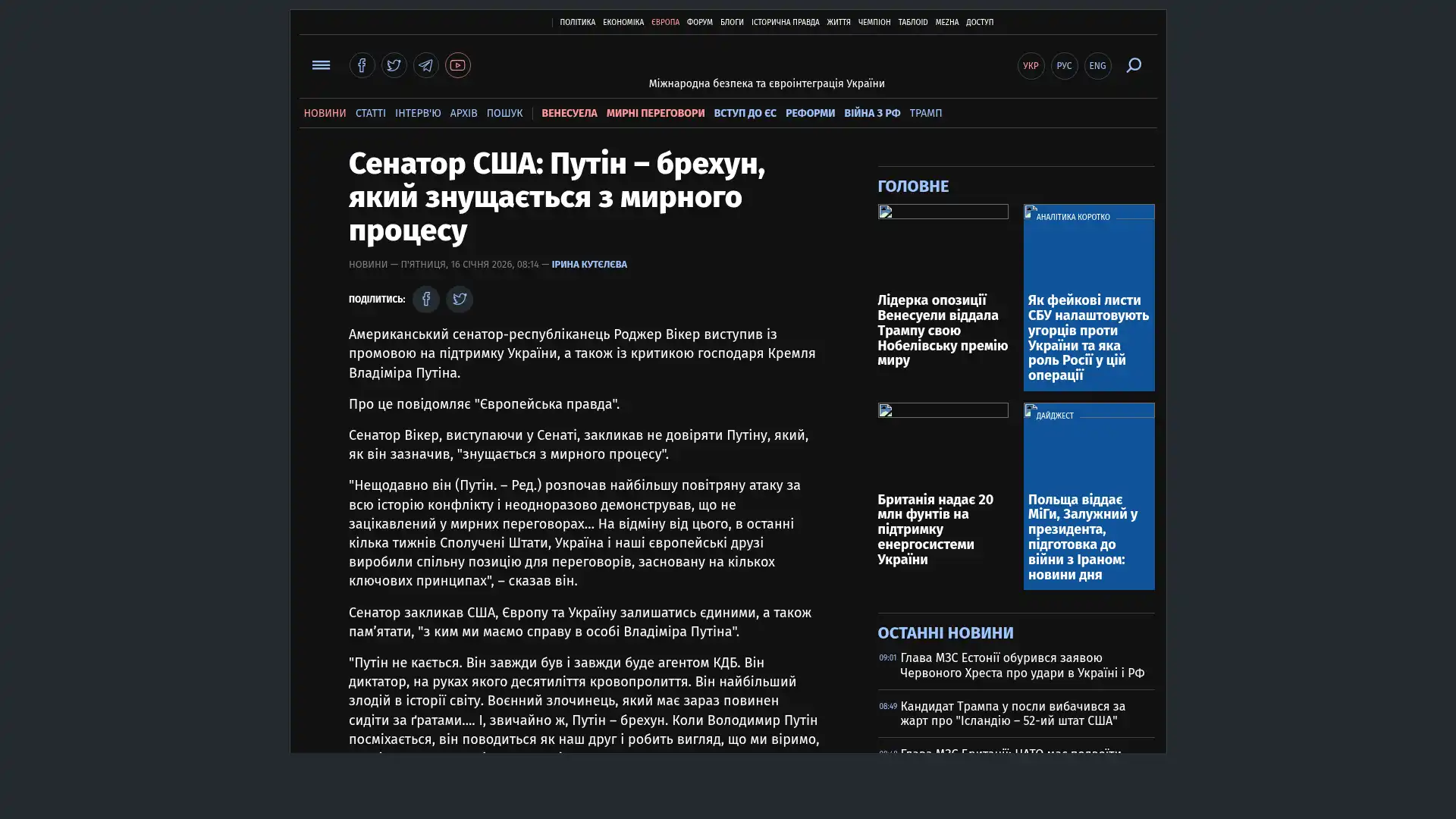Share article via Twitter icon

[459, 300]
